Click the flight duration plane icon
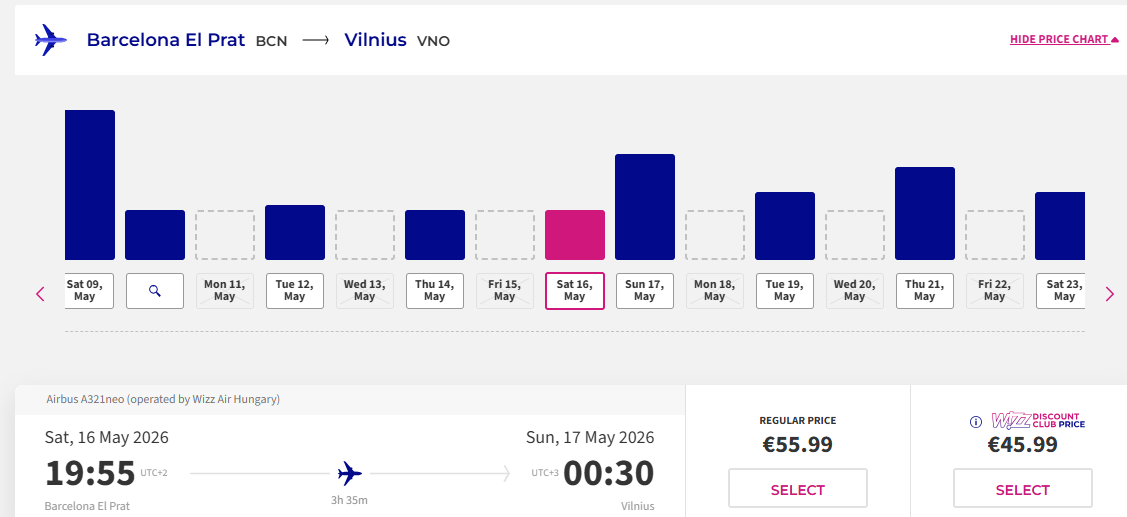The height and width of the screenshot is (517, 1127). click(x=349, y=472)
